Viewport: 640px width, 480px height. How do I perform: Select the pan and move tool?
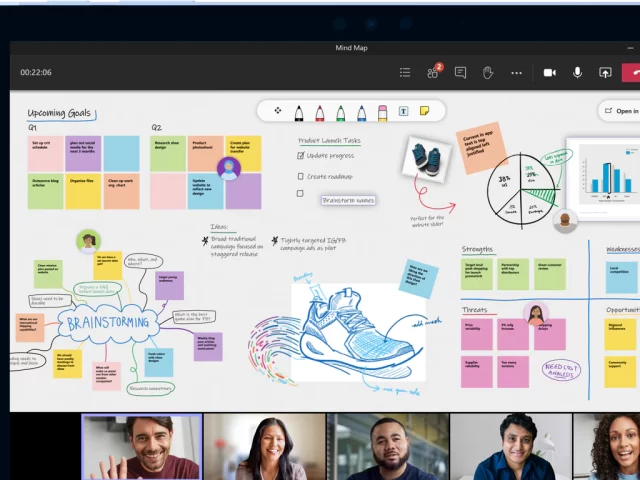278,111
